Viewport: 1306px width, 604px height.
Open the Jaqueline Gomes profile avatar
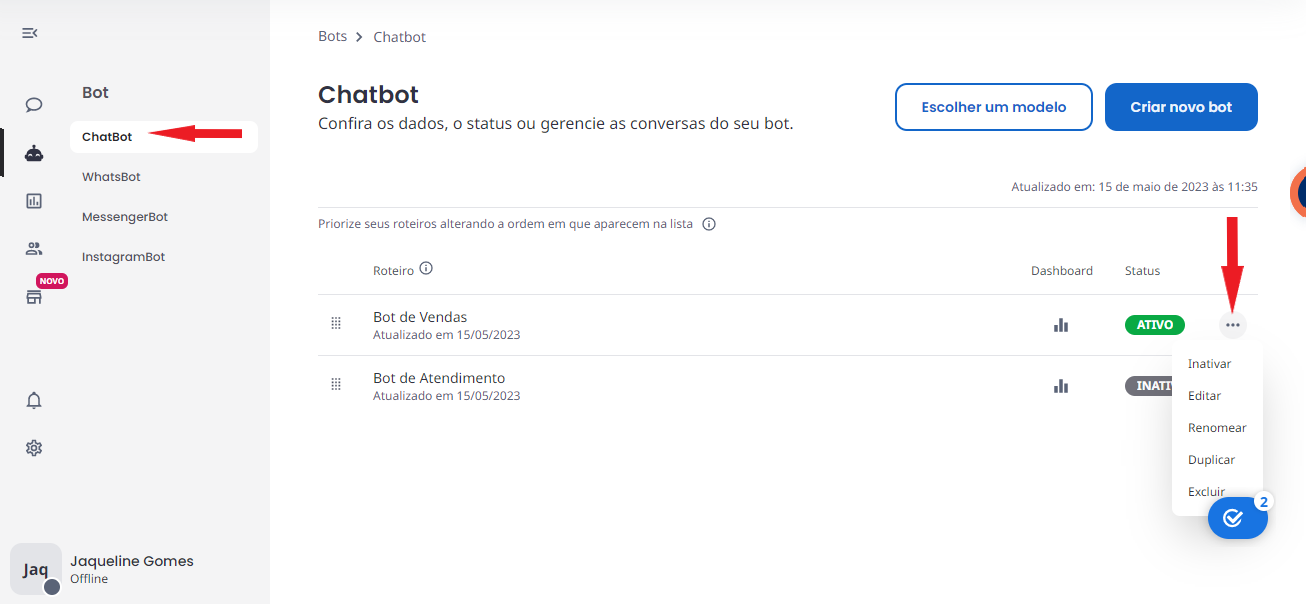point(36,569)
